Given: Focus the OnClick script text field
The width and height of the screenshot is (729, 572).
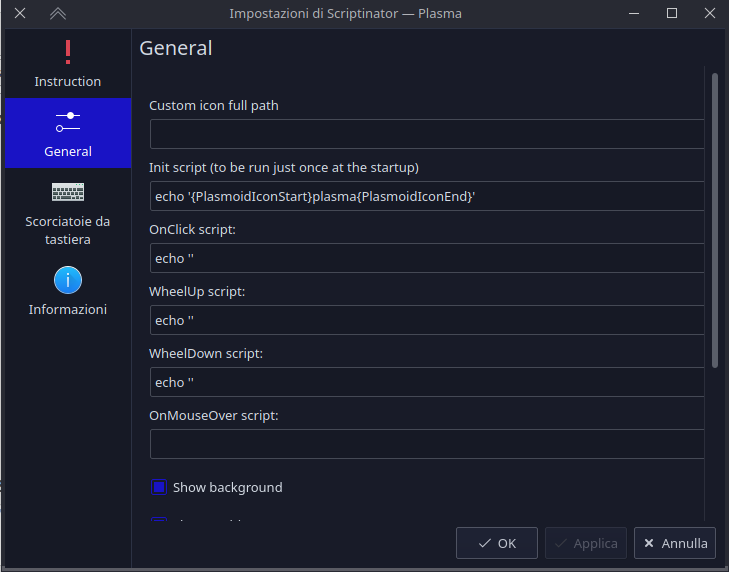Looking at the screenshot, I should [x=427, y=258].
